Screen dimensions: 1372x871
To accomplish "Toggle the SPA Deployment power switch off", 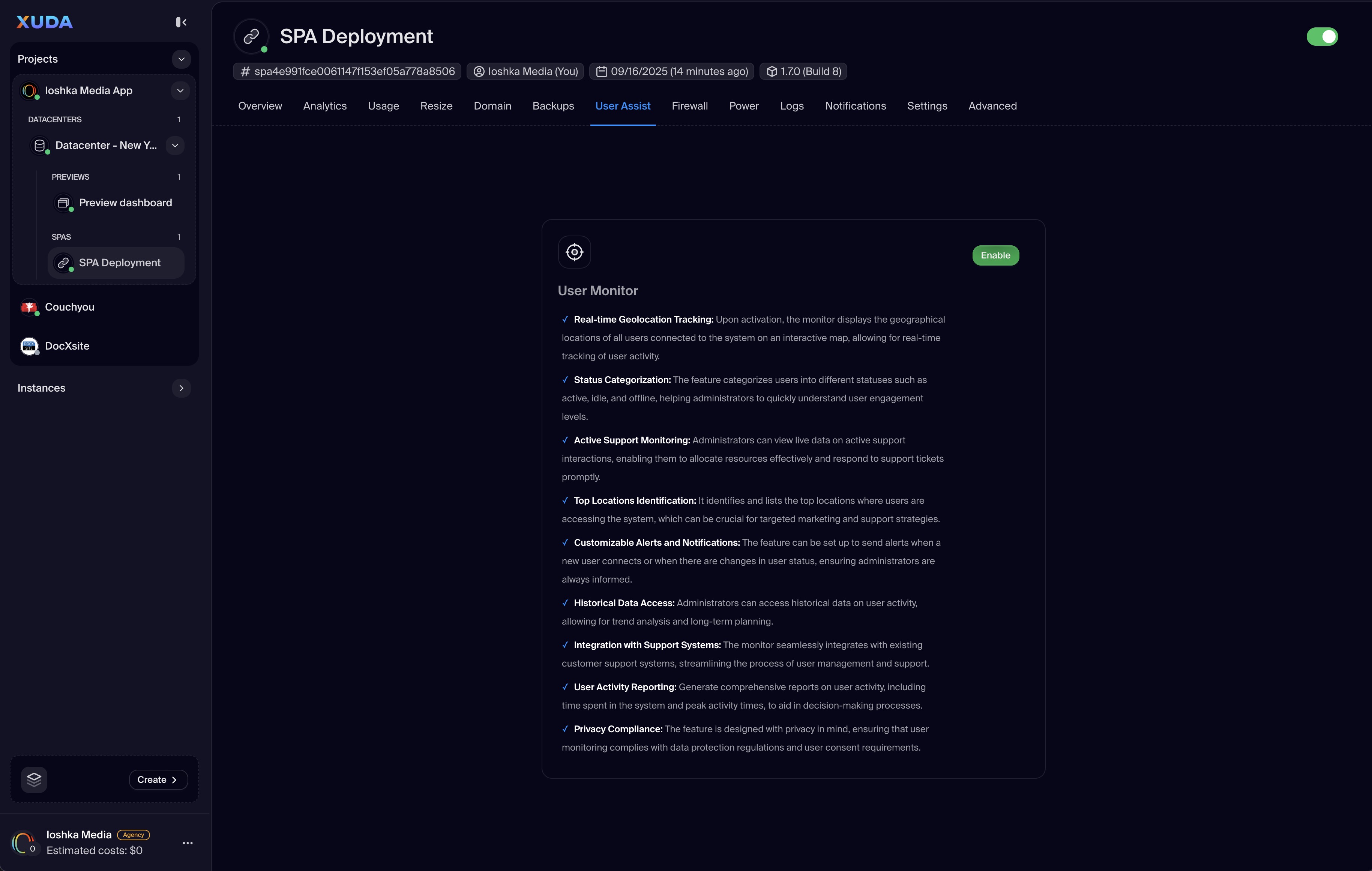I will coord(1322,36).
